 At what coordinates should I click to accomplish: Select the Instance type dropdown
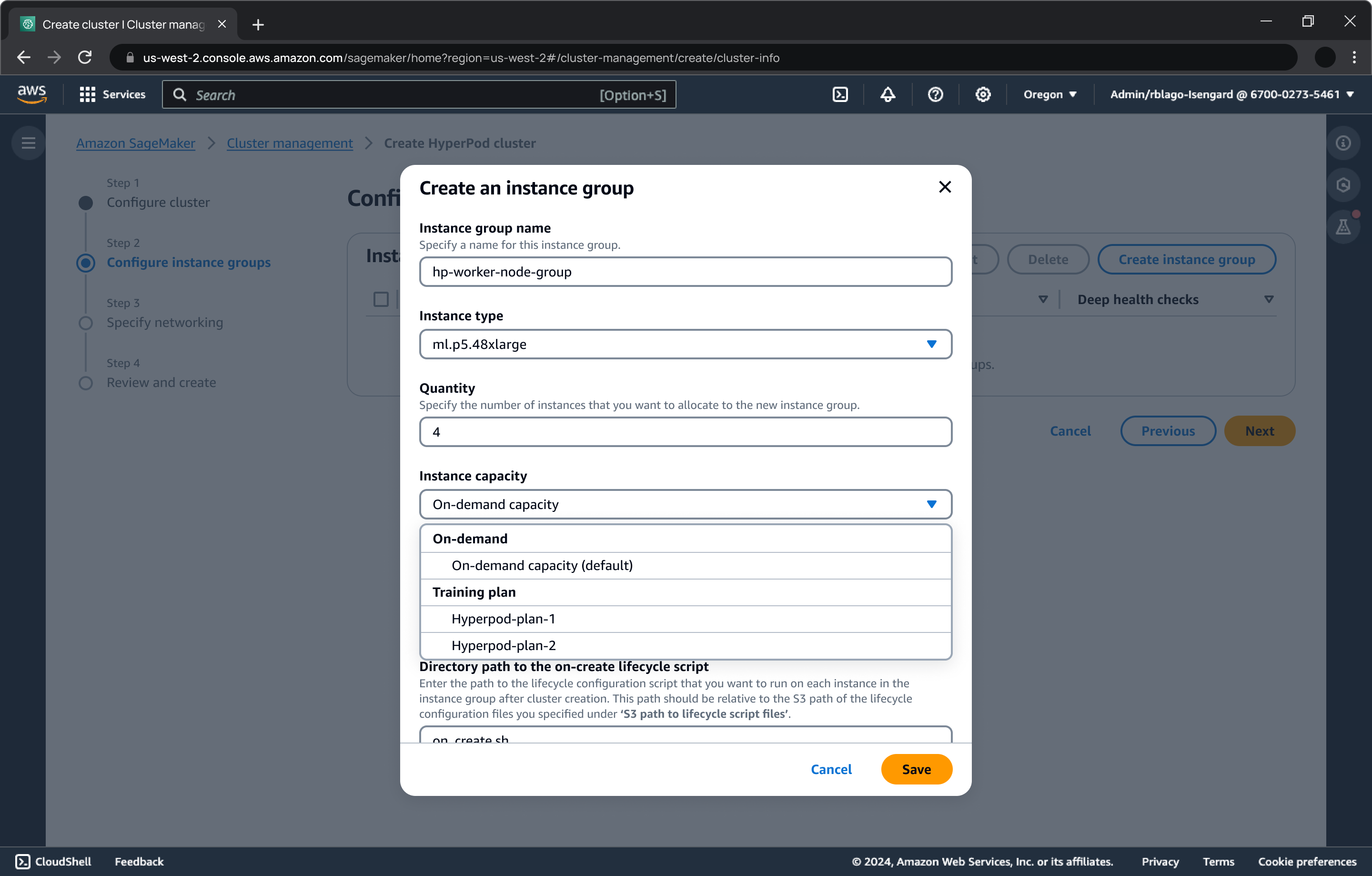tap(686, 343)
